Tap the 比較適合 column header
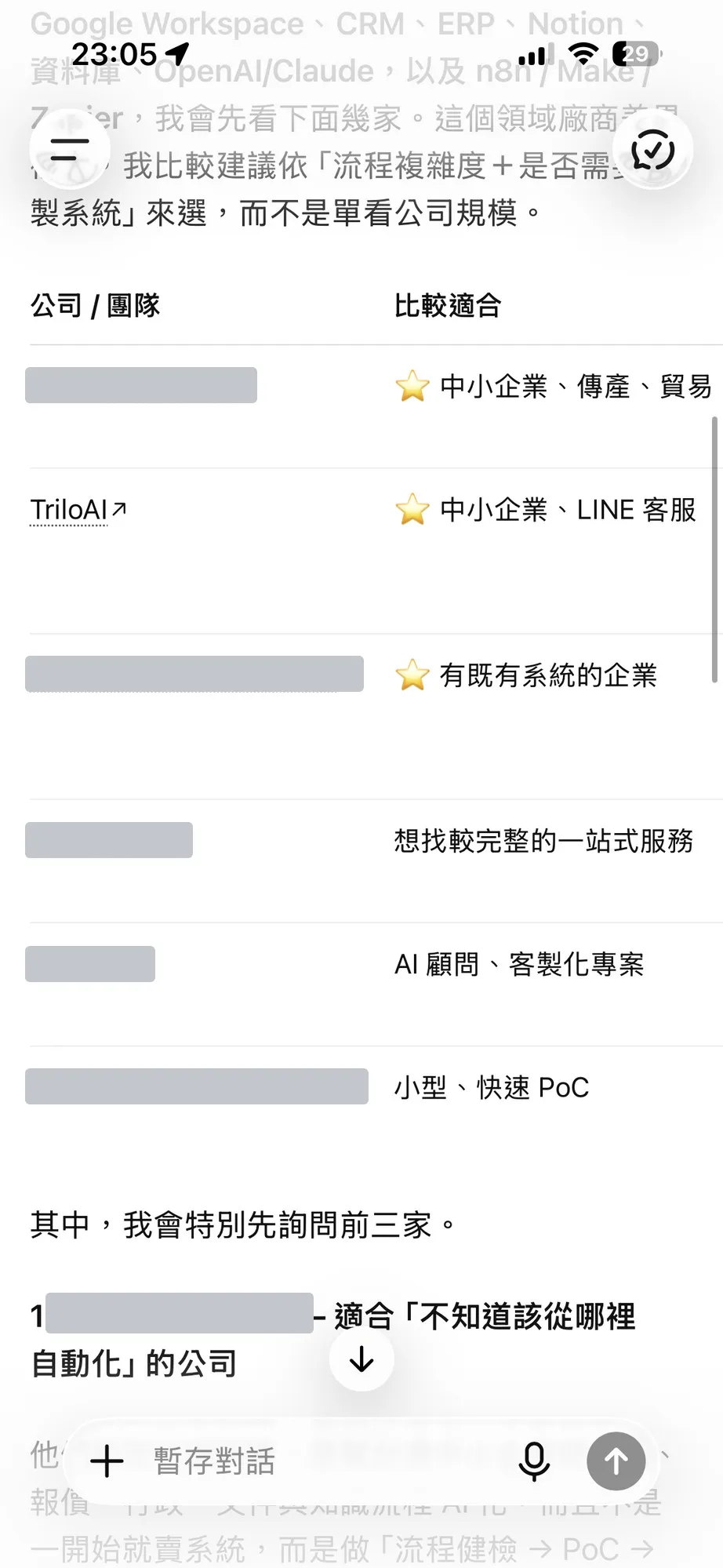The height and width of the screenshot is (1568, 723). (x=447, y=305)
